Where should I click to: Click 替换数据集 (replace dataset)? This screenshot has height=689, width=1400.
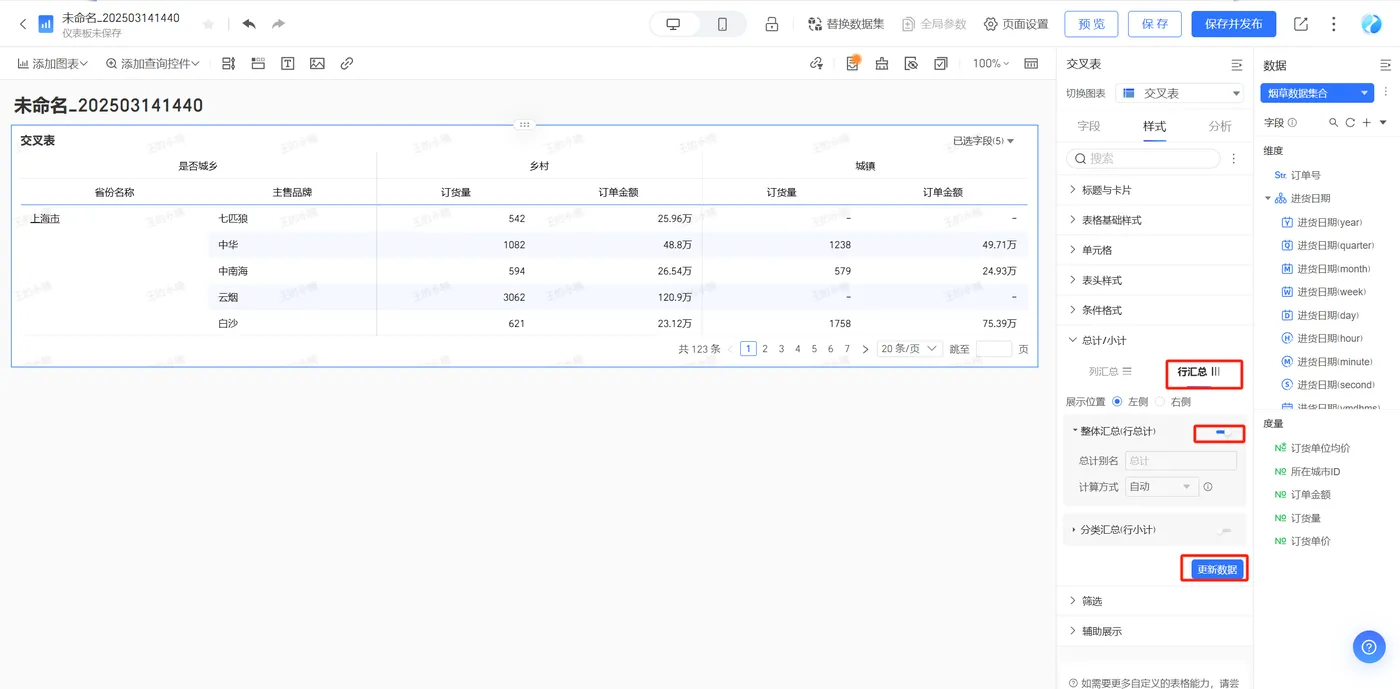coord(846,24)
